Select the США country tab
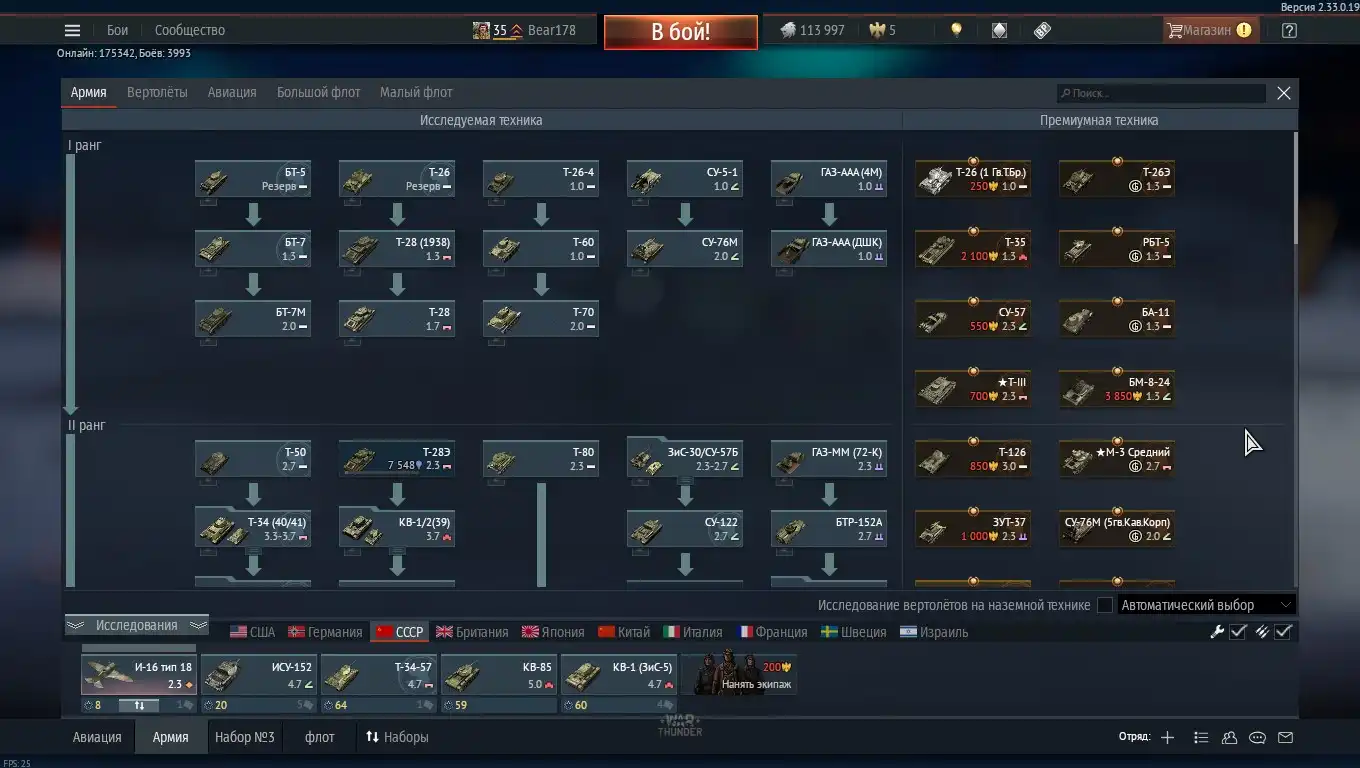The image size is (1360, 768). [x=253, y=632]
